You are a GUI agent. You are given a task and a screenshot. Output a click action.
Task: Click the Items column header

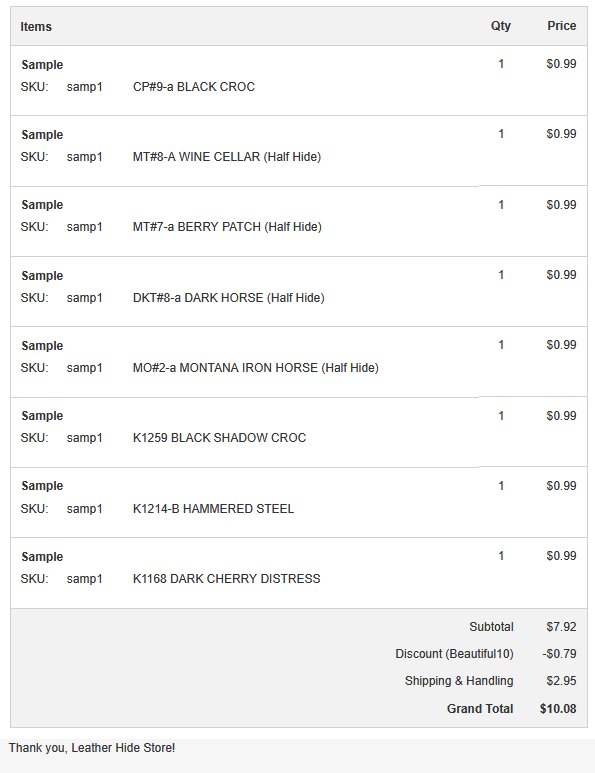click(36, 27)
